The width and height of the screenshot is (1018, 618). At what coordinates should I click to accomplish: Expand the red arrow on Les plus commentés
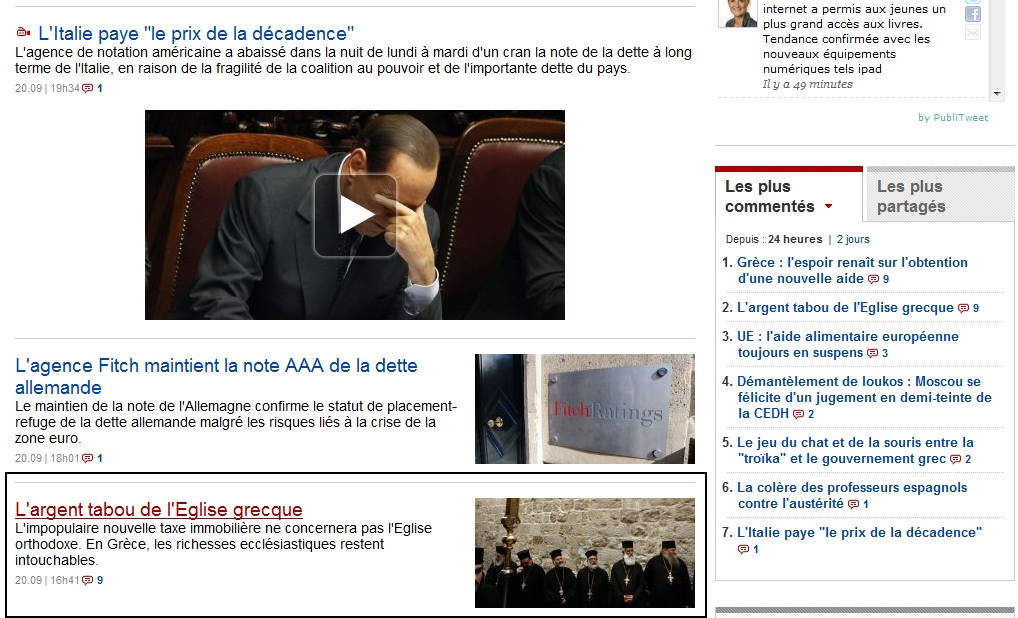[828, 207]
